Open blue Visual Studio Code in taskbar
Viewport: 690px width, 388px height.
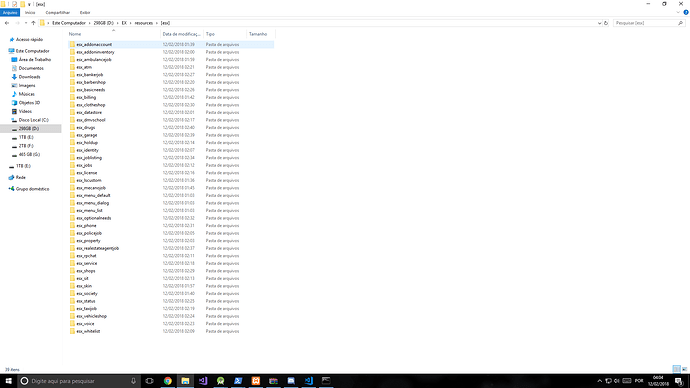tap(308, 381)
